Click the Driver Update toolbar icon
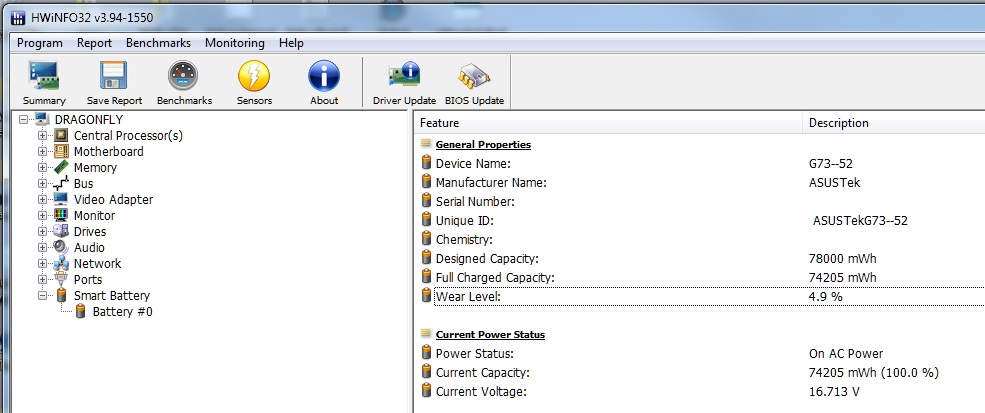The height and width of the screenshot is (413, 985). (404, 76)
